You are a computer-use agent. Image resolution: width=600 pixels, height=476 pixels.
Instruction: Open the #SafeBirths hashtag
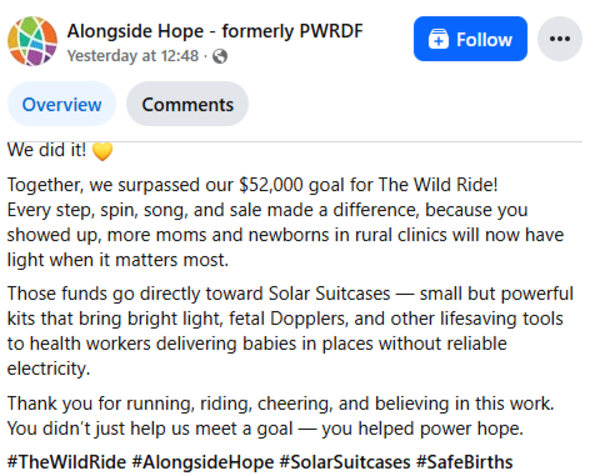click(464, 462)
